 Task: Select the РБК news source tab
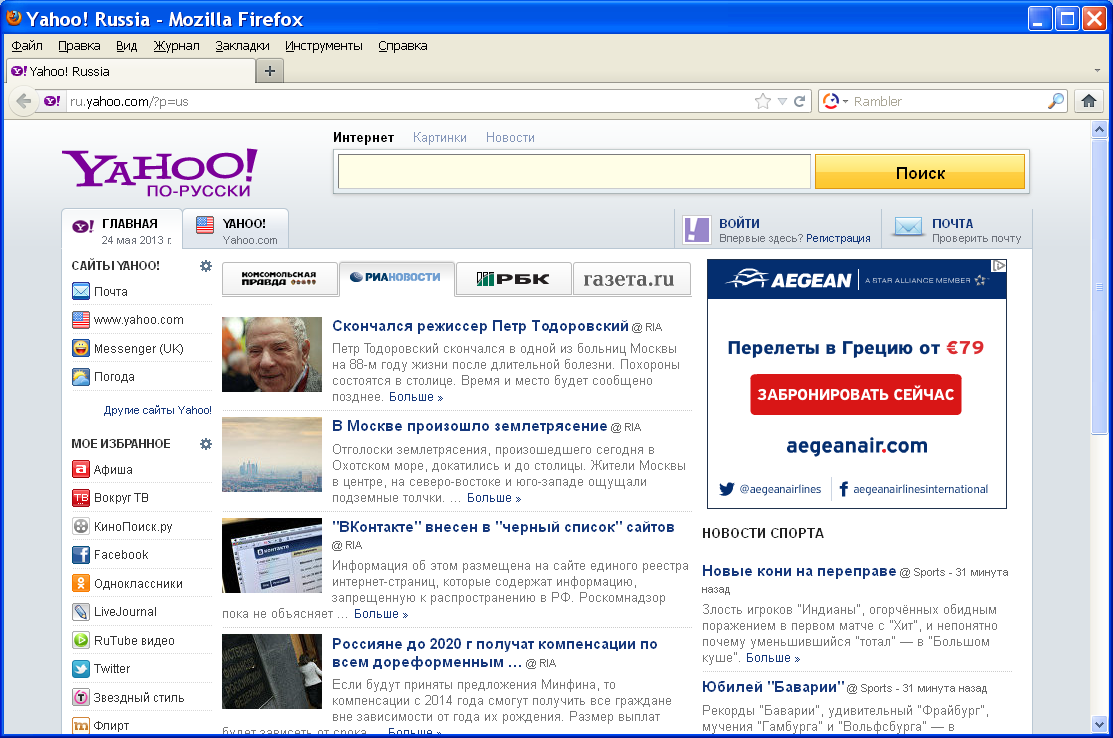(513, 278)
